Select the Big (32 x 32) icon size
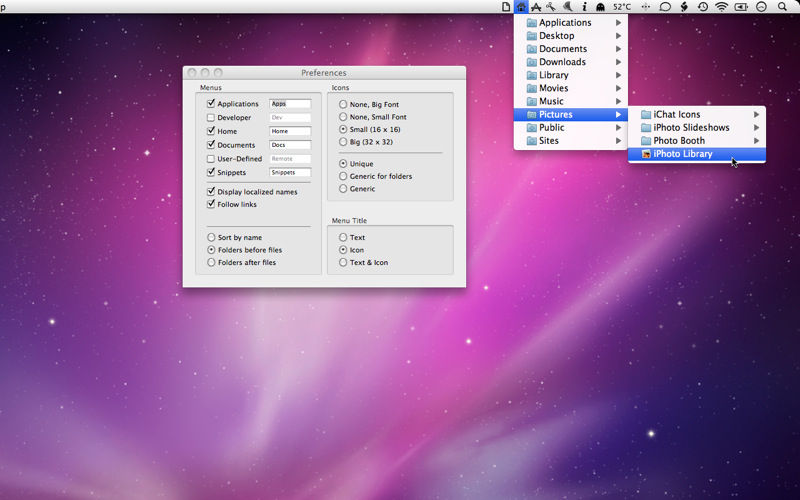 tap(343, 142)
